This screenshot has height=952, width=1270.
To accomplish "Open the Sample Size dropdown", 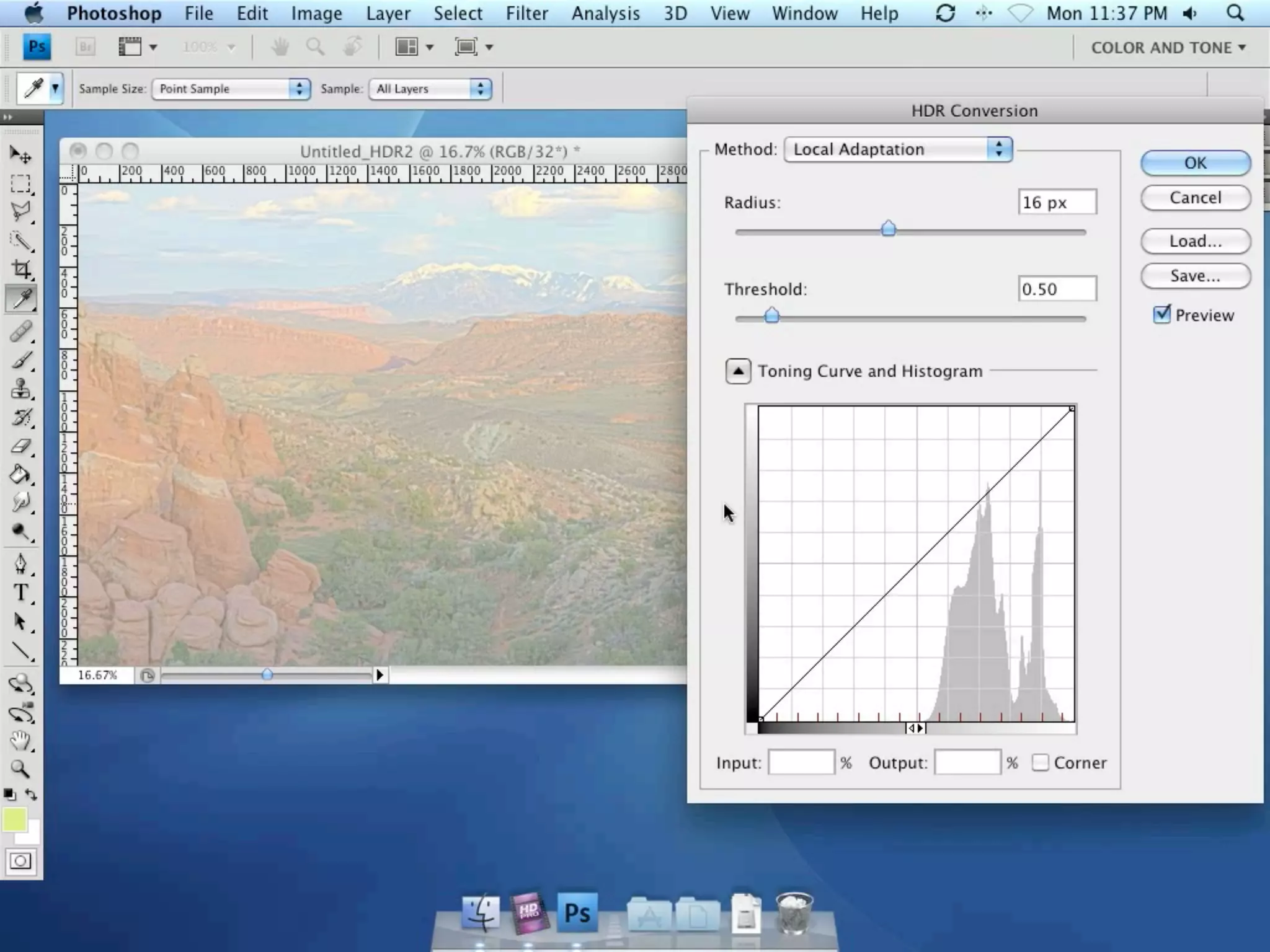I will point(231,89).
